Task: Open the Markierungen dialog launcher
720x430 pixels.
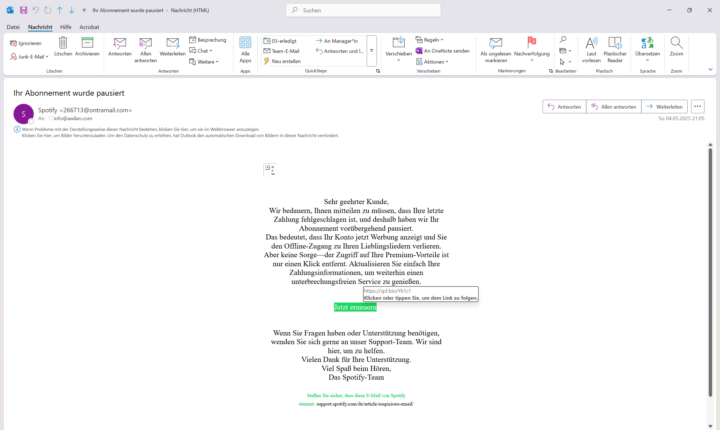Action: 551,71
